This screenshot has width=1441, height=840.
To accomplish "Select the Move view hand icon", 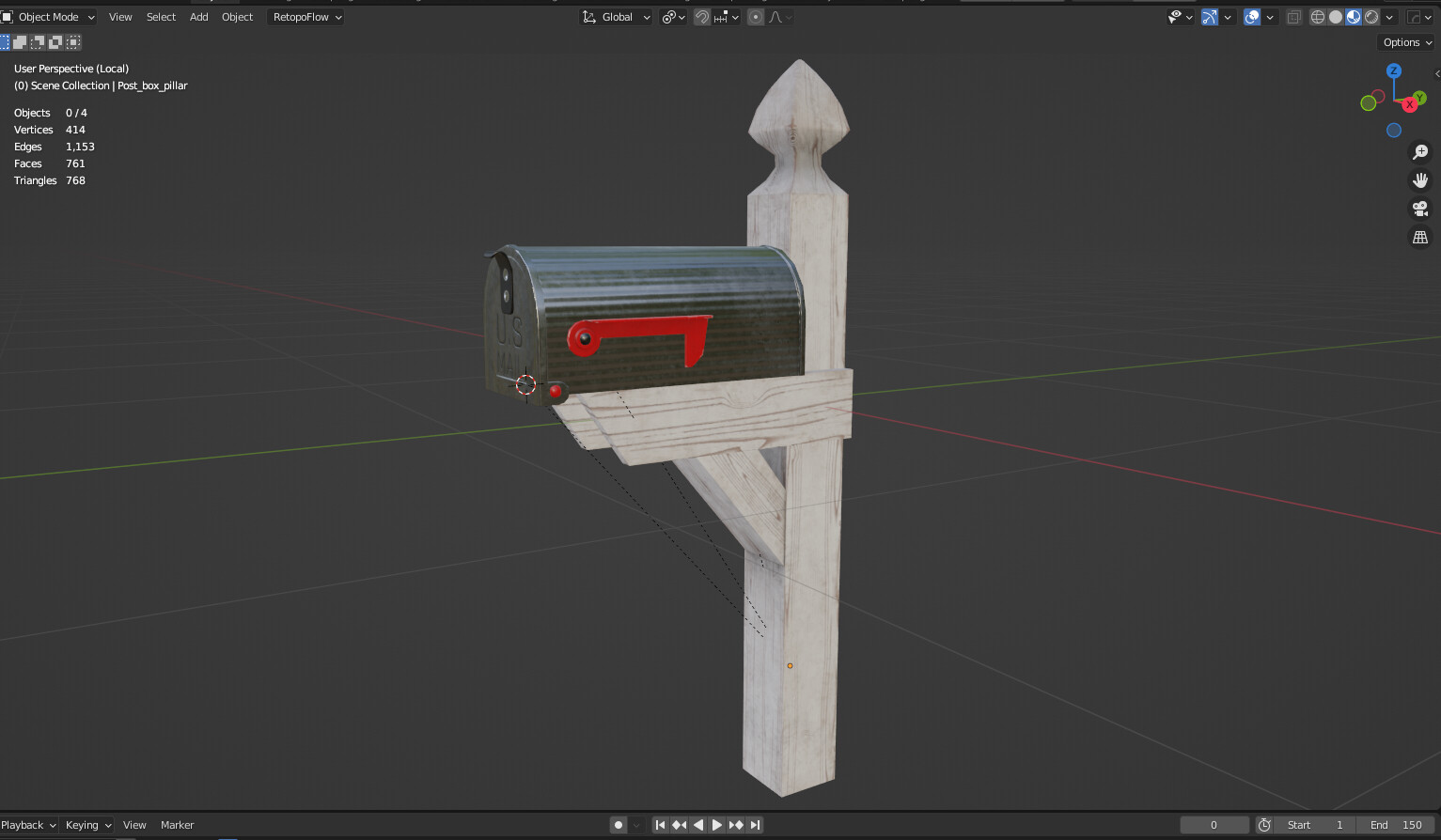I will point(1420,180).
